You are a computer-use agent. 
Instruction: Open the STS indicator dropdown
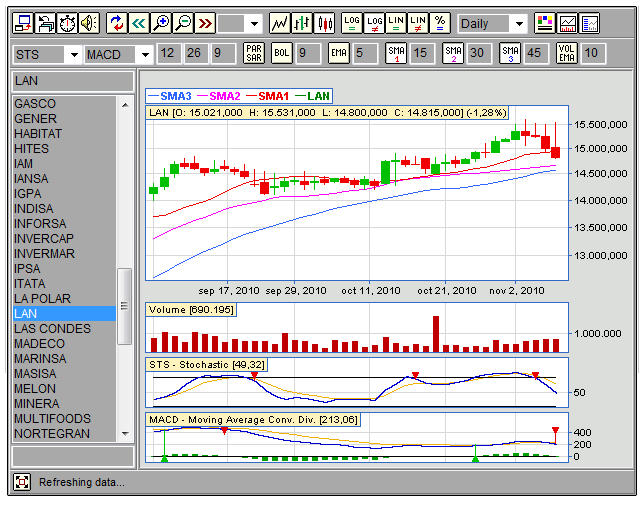pos(72,54)
